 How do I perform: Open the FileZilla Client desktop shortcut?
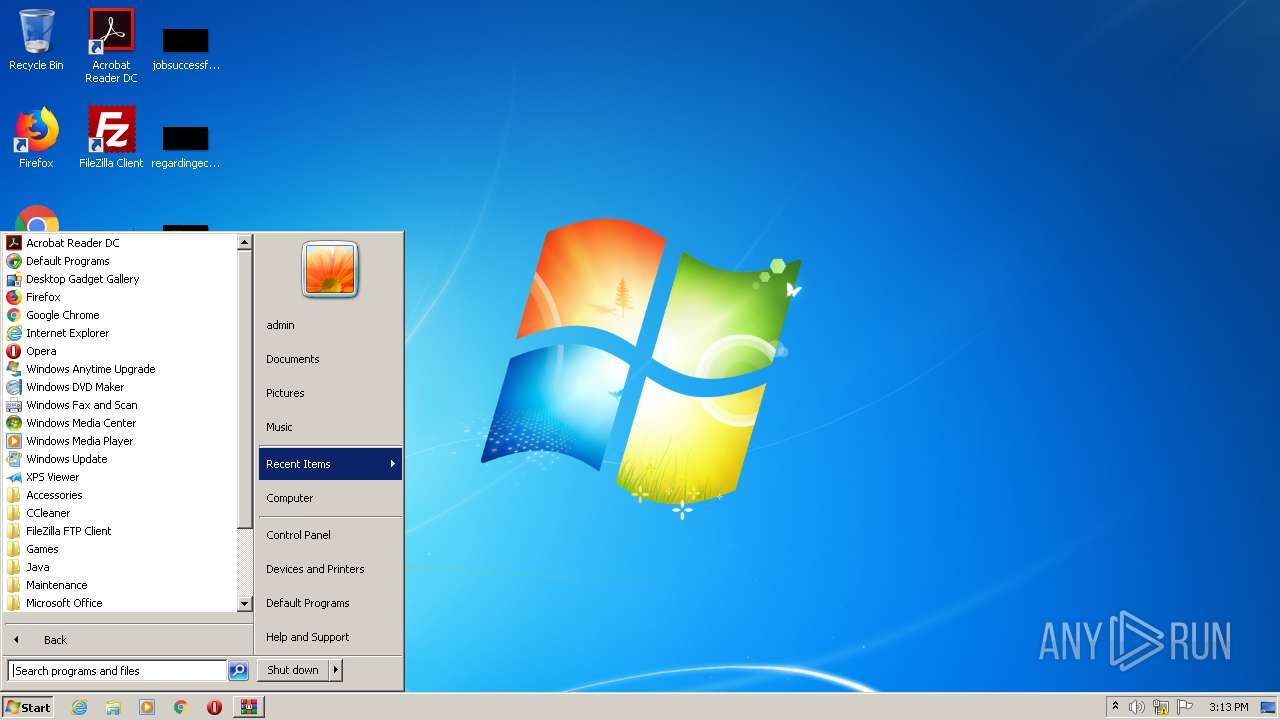pos(111,138)
